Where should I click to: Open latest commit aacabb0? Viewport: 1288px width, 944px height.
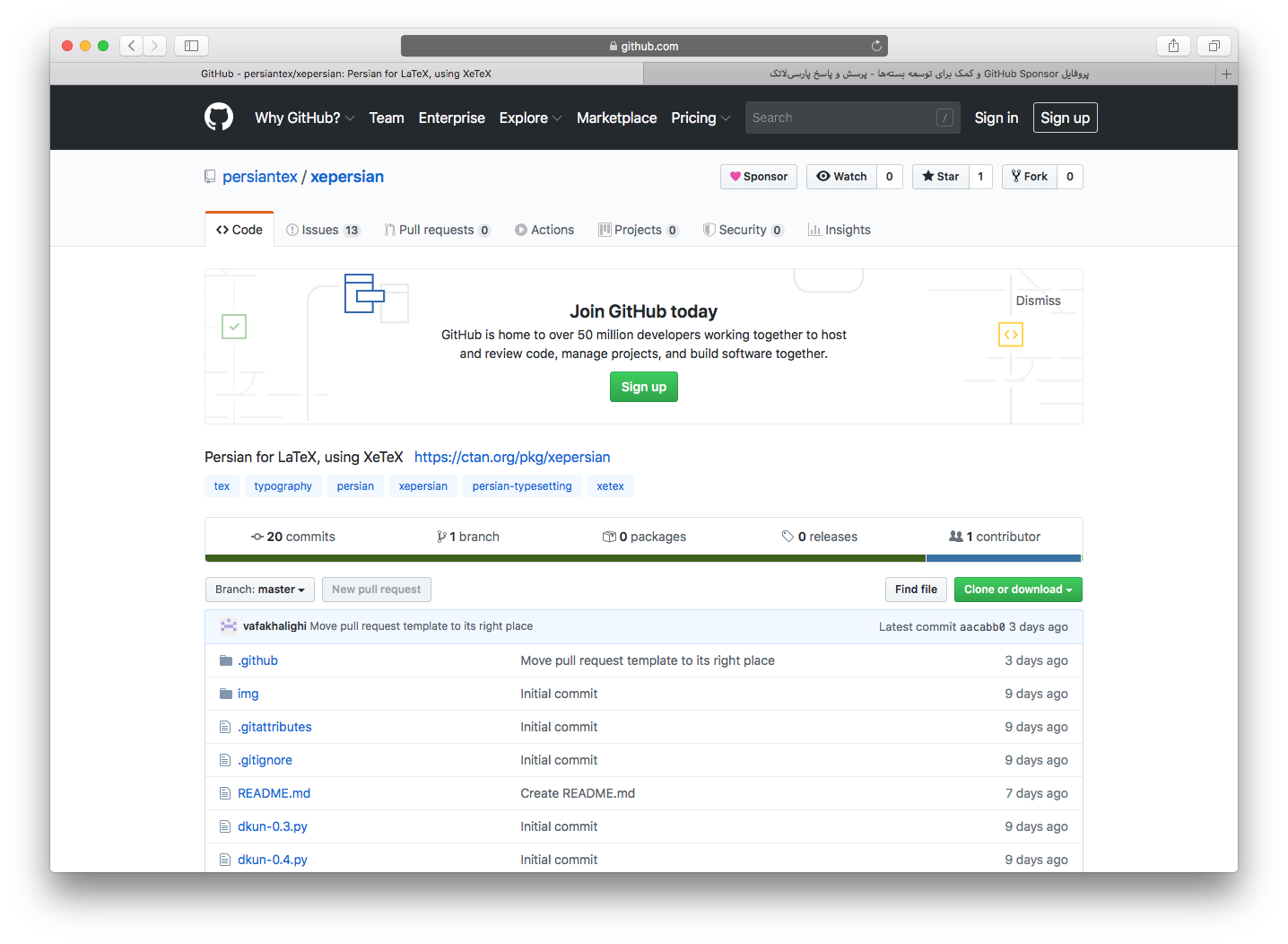click(x=982, y=626)
